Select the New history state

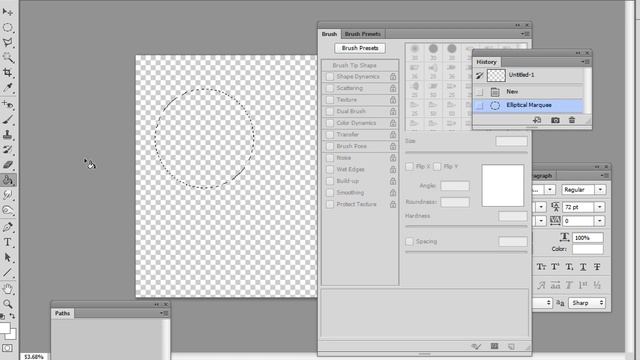528,92
